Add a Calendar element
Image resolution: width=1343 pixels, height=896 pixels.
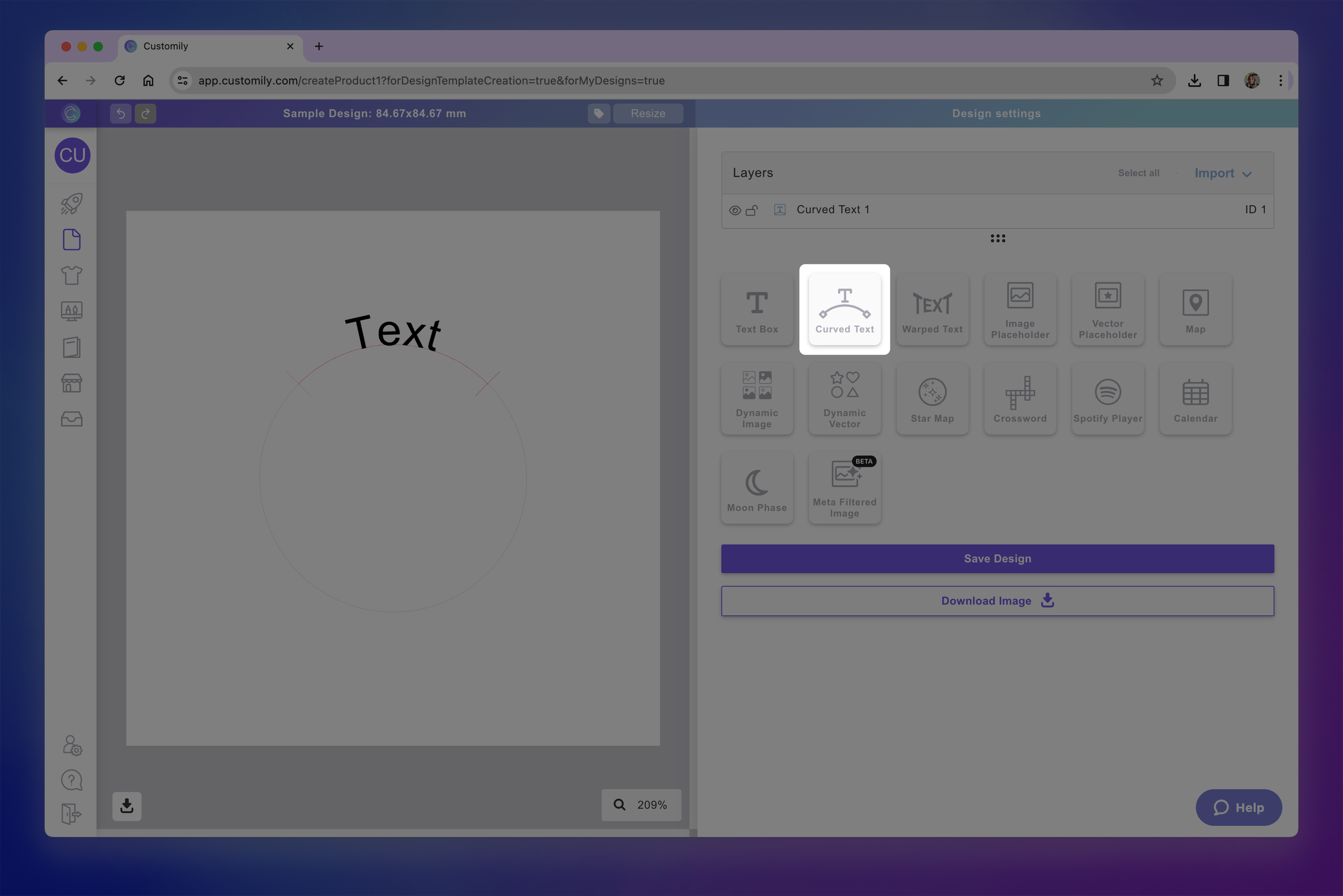click(1195, 398)
